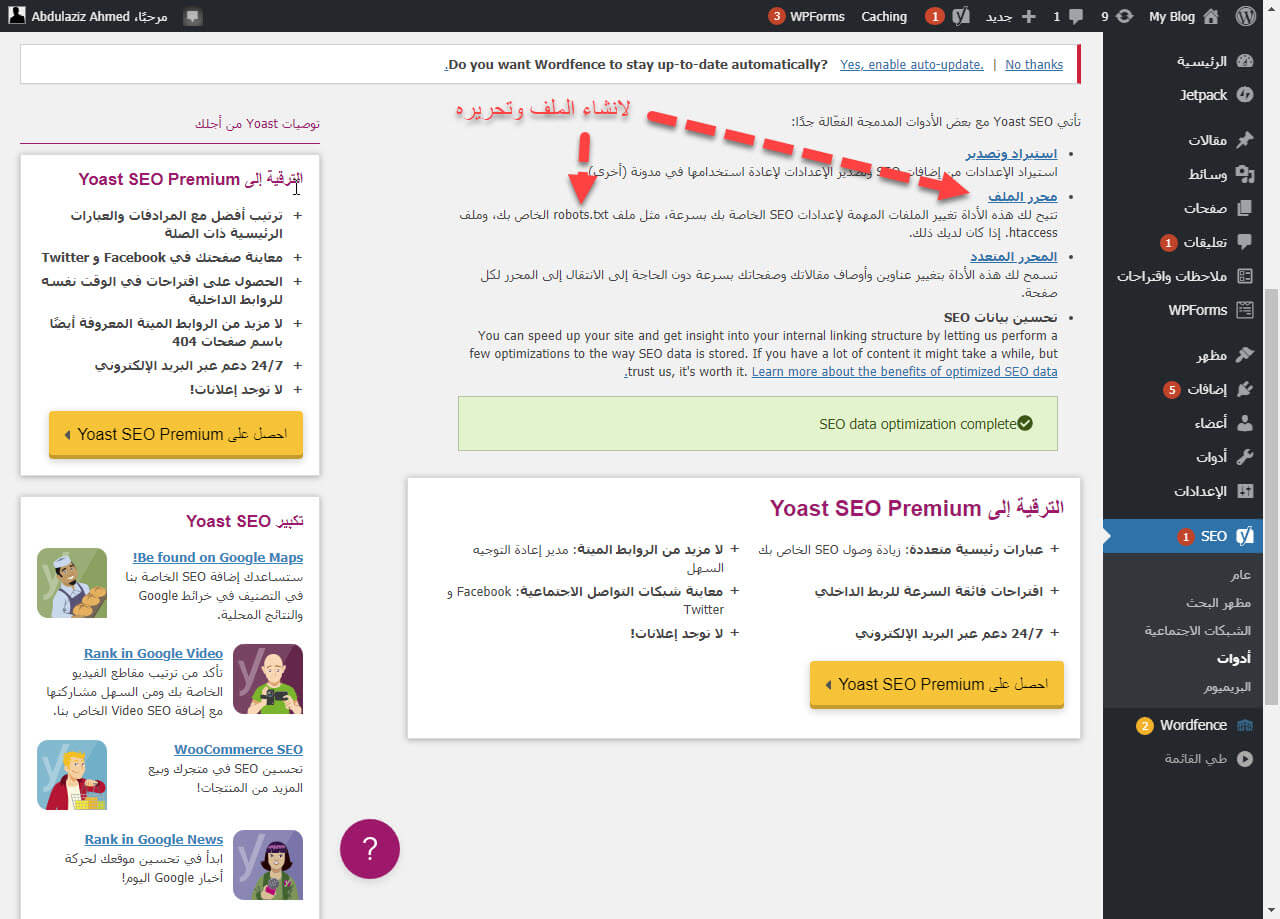
Task: Click the purple question mark help button
Action: tap(370, 849)
